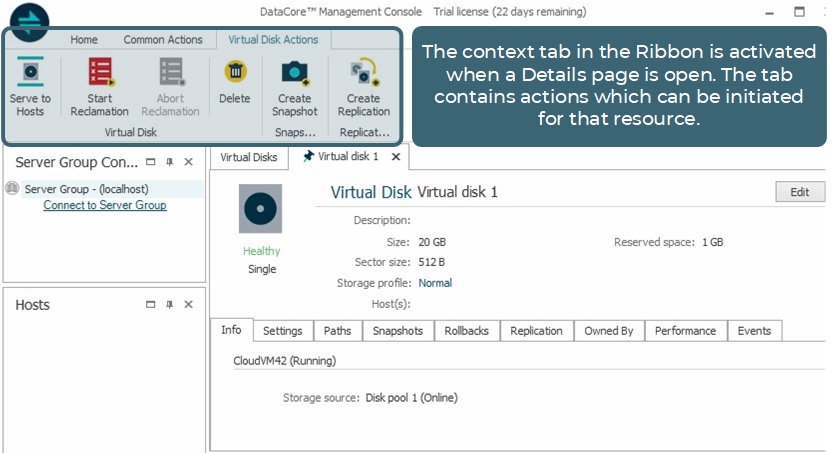Close the Hosts panel
The image size is (832, 454).
(x=188, y=305)
